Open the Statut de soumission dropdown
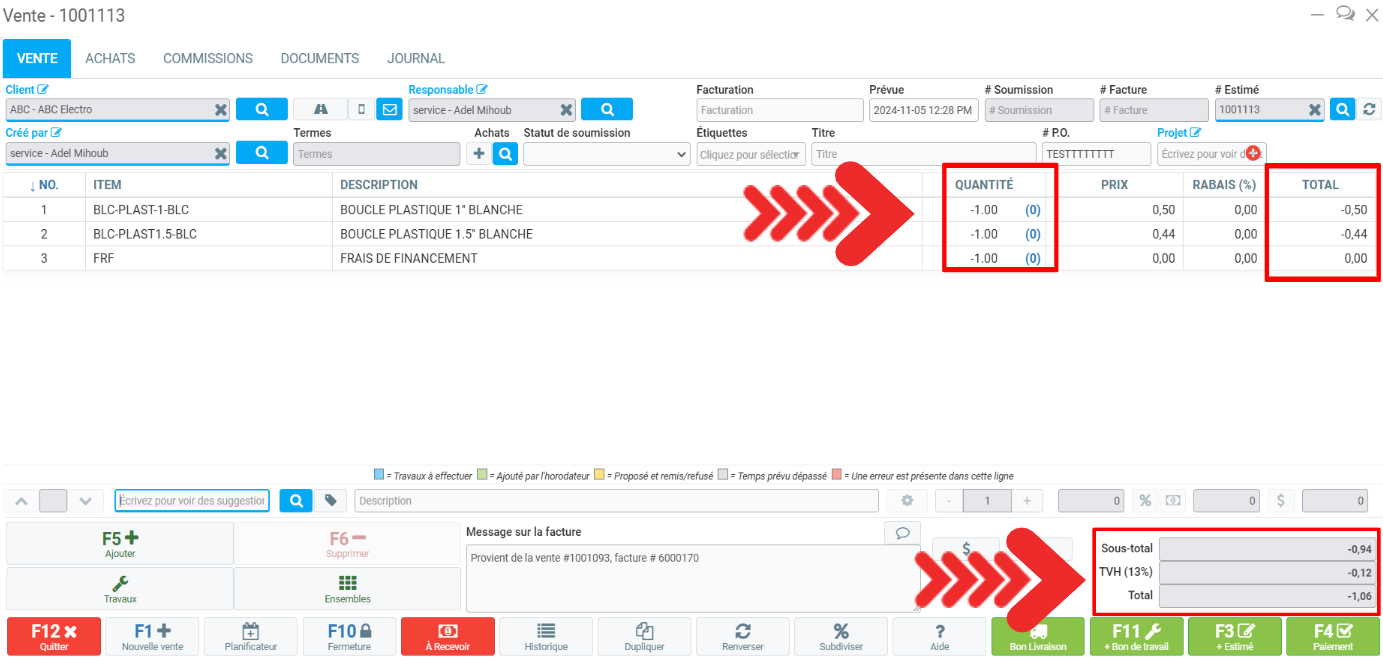 click(606, 154)
